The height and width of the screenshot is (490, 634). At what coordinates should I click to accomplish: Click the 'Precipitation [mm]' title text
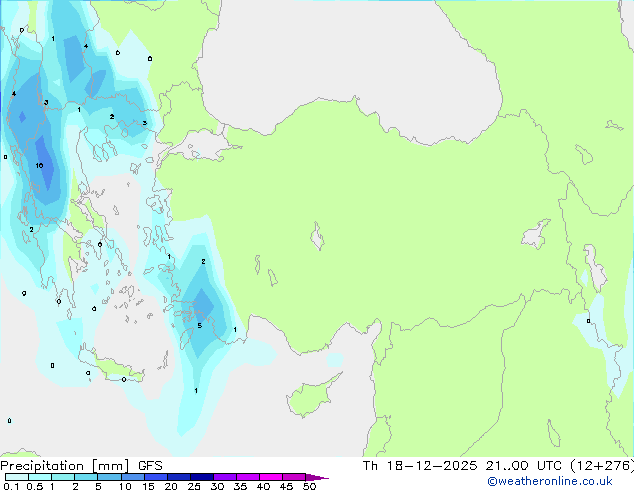coord(65,466)
